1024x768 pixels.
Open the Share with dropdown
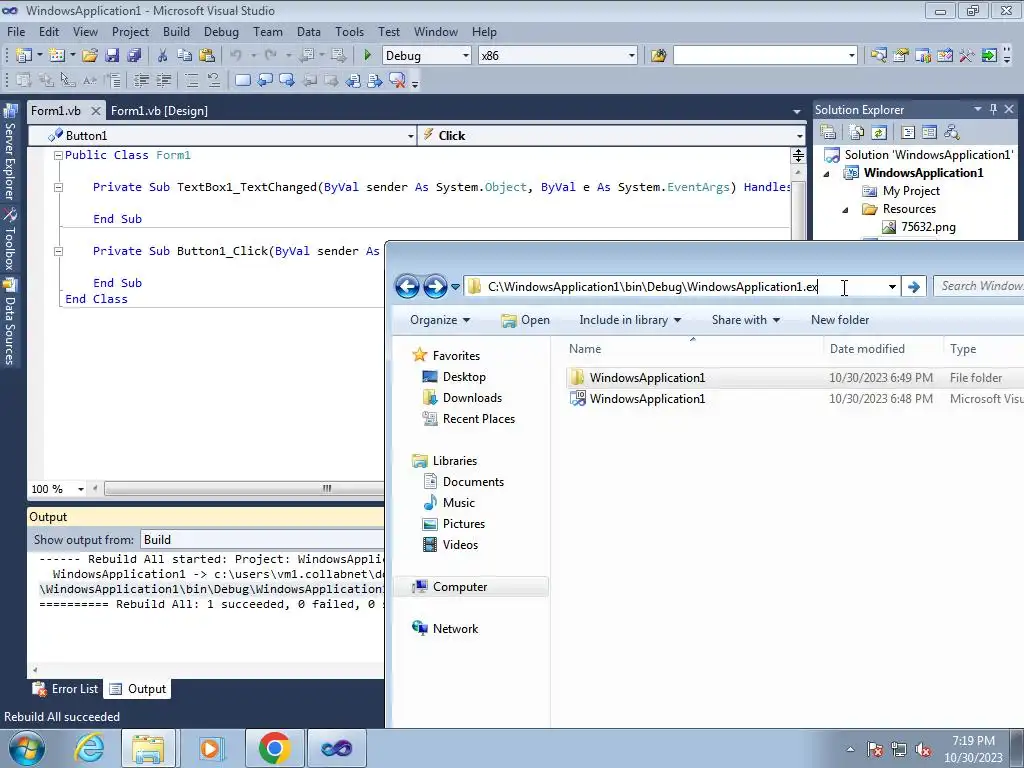pos(746,320)
